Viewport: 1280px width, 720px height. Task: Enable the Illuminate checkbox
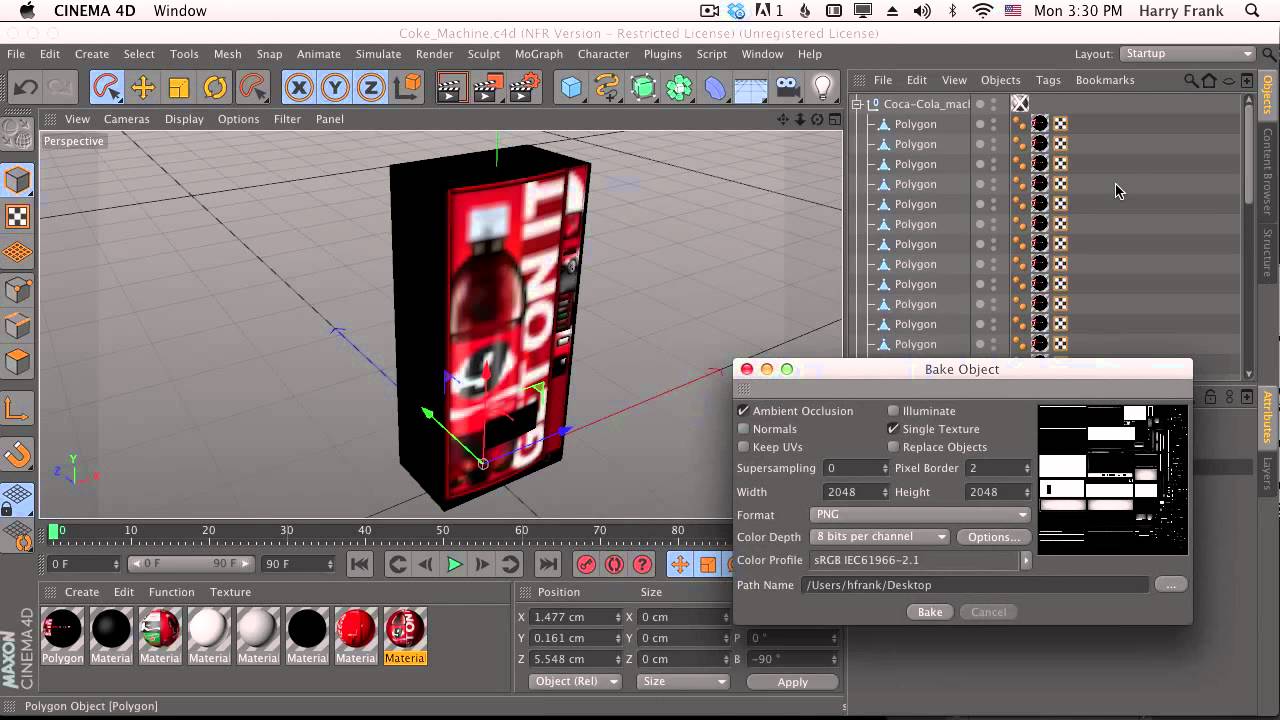coord(893,411)
